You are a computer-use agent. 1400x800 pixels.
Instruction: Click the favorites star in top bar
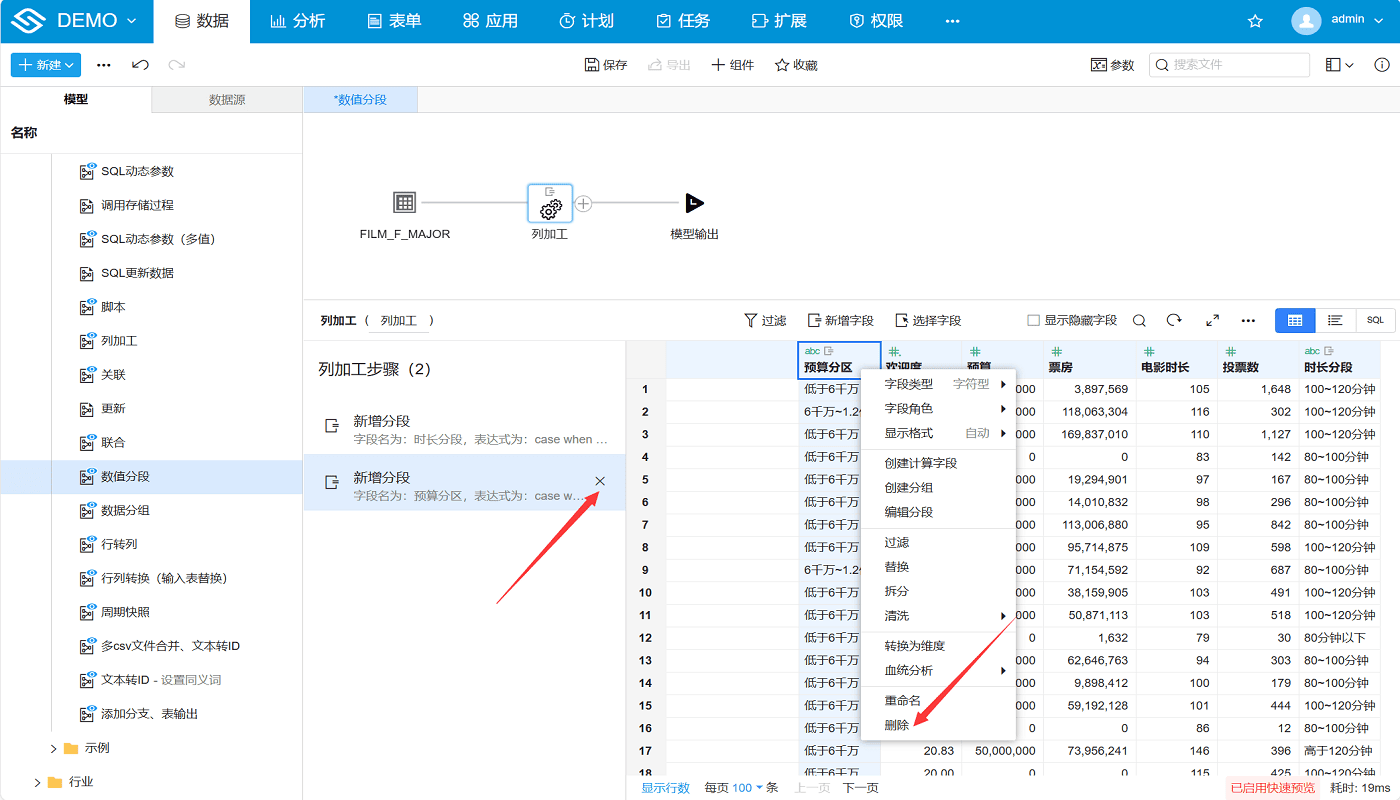click(x=1256, y=21)
